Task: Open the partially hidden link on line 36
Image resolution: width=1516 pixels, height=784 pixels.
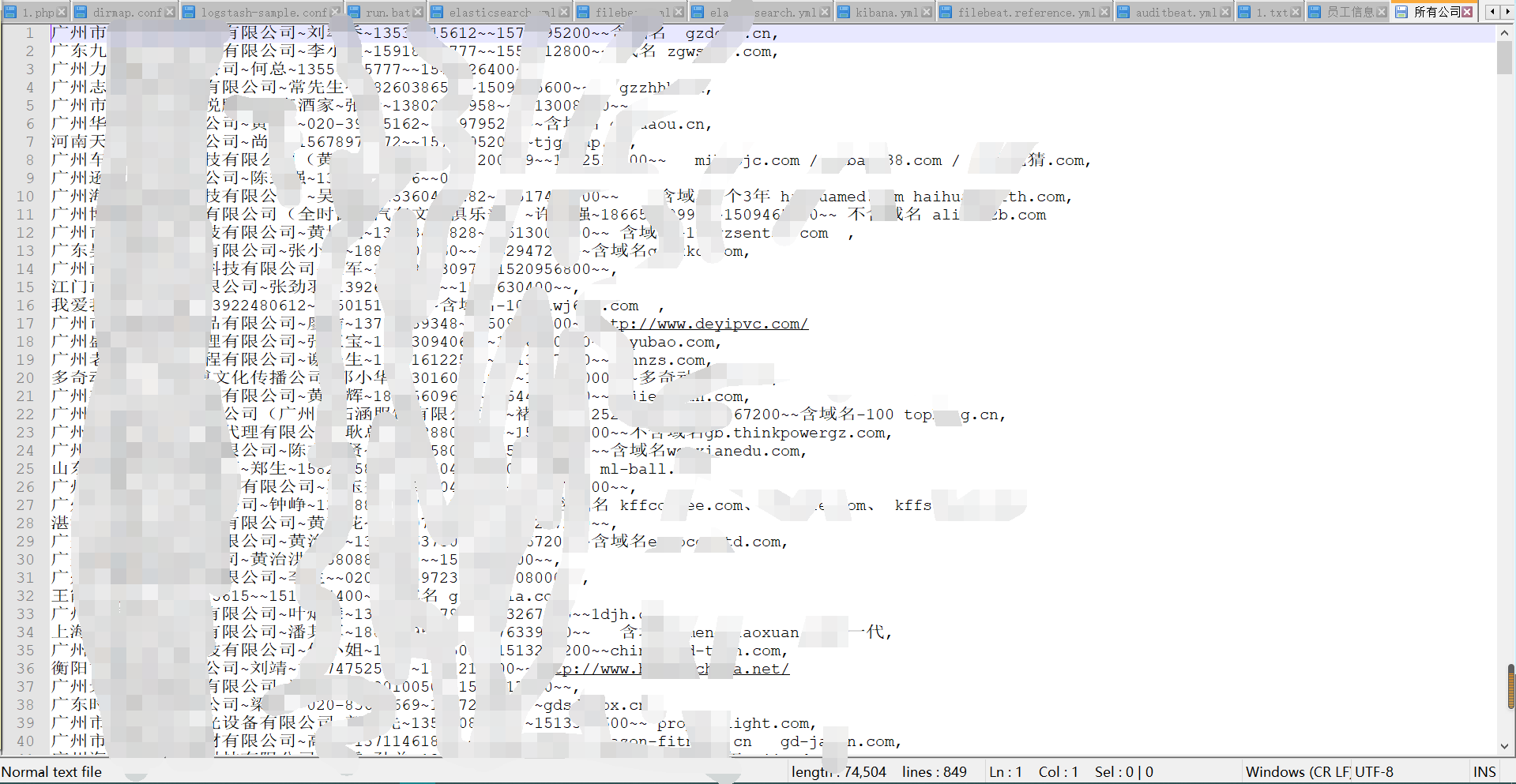Action: [x=671, y=669]
